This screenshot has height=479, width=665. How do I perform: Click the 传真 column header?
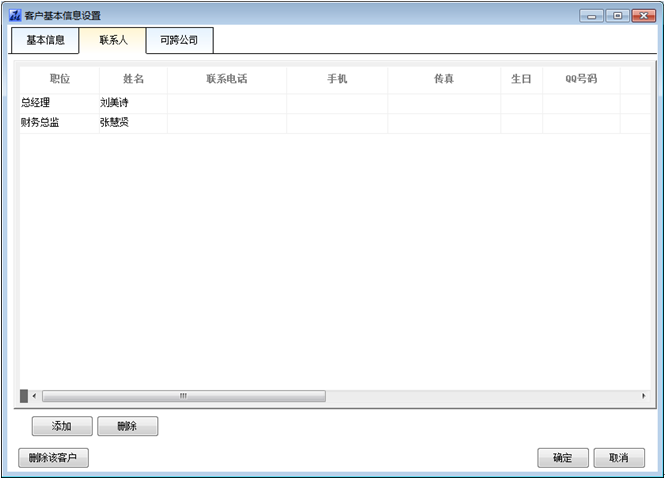tap(444, 79)
